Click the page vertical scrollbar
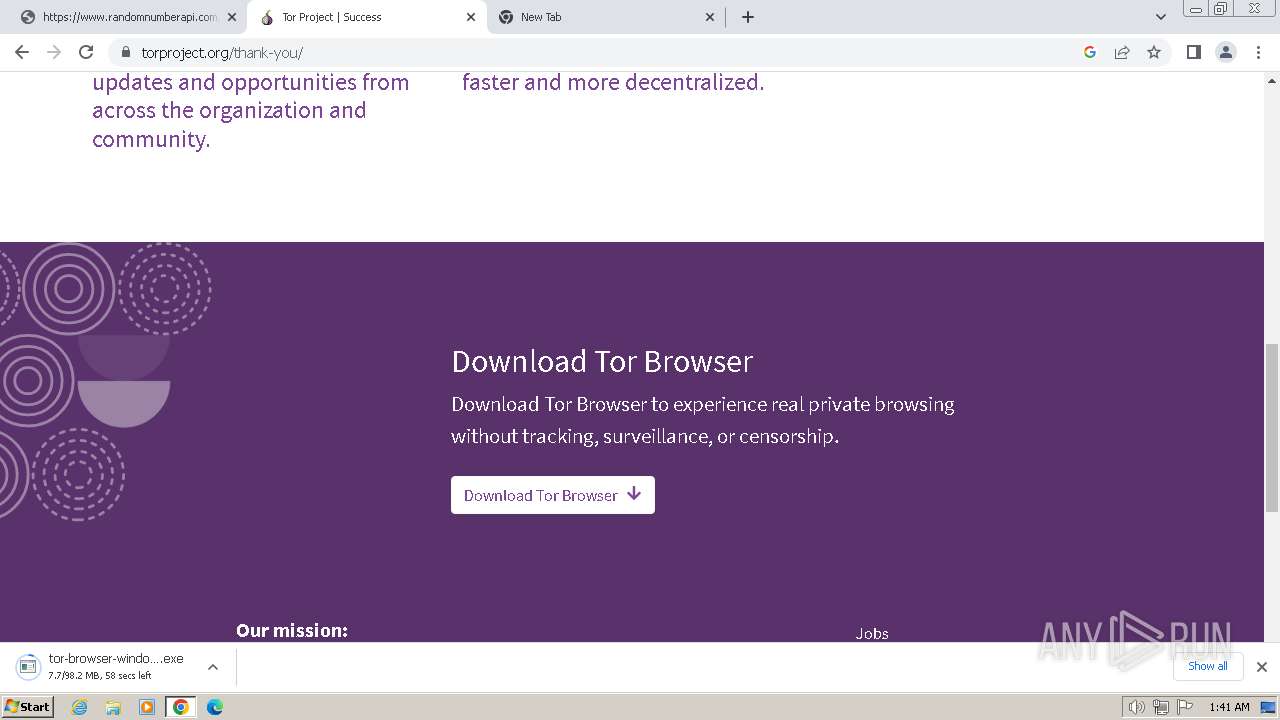Viewport: 1280px width, 720px height. (x=1272, y=427)
